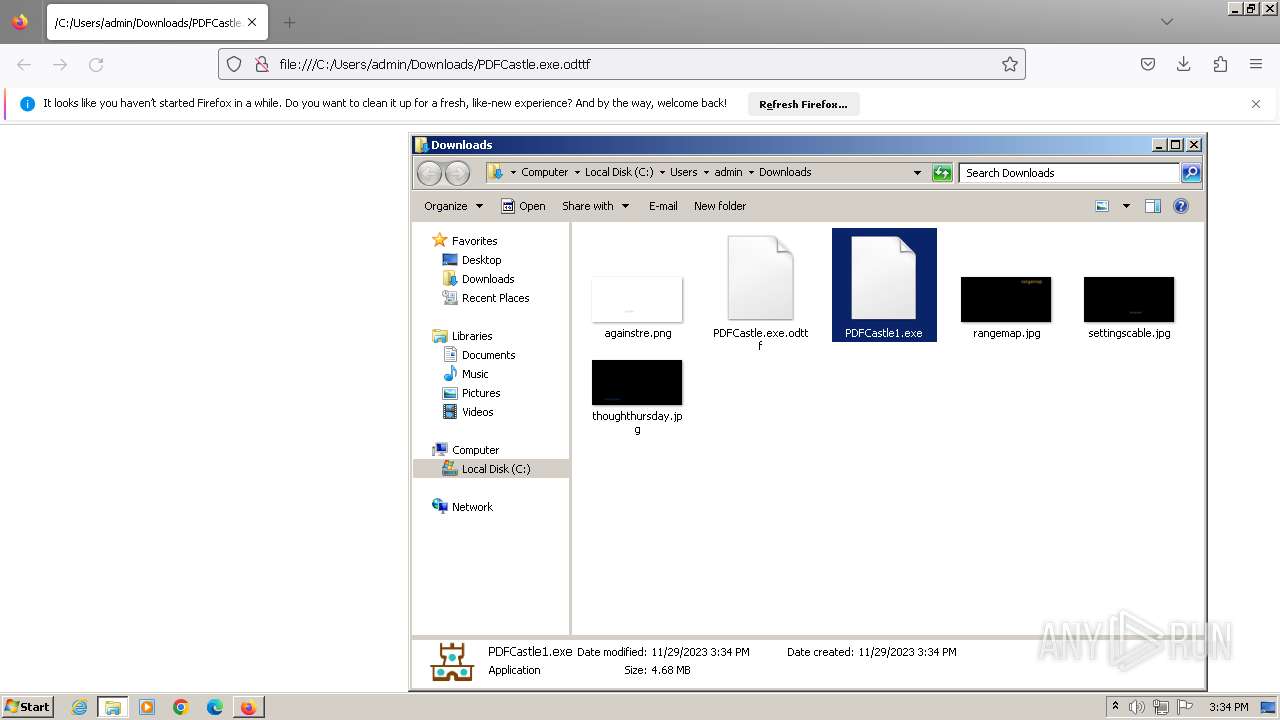1280x720 pixels.
Task: Open the Share with menu
Action: click(x=595, y=206)
